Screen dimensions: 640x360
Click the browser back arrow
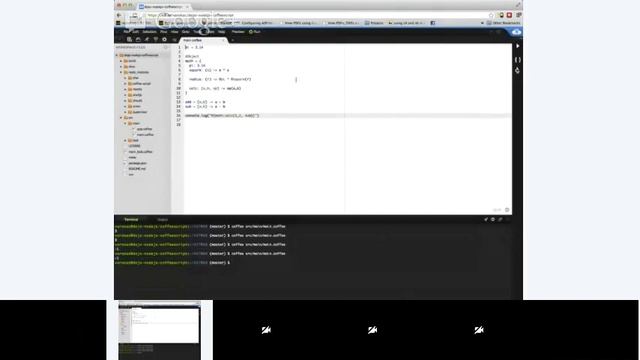point(119,15)
